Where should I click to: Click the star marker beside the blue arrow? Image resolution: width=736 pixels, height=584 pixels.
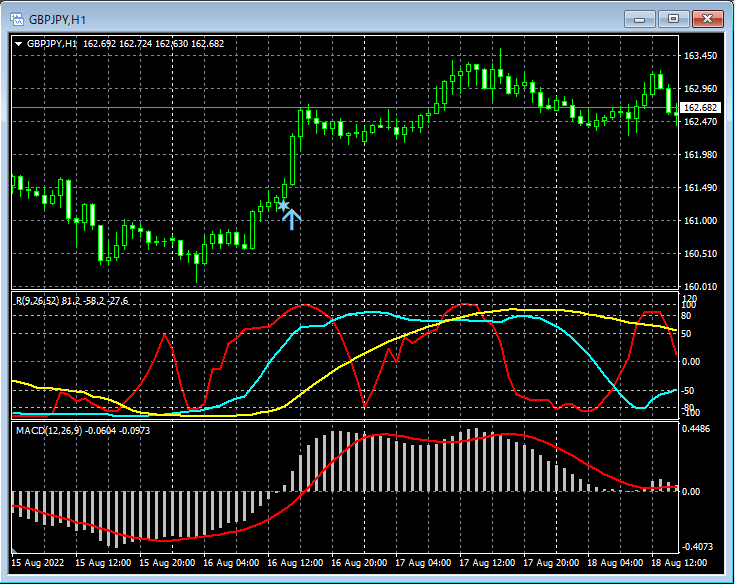pyautogui.click(x=283, y=205)
